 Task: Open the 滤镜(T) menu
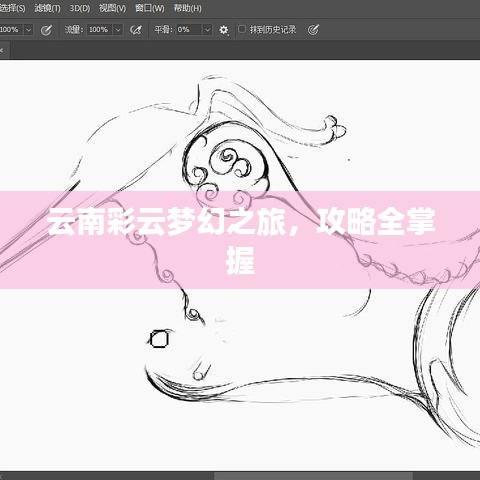[x=47, y=8]
